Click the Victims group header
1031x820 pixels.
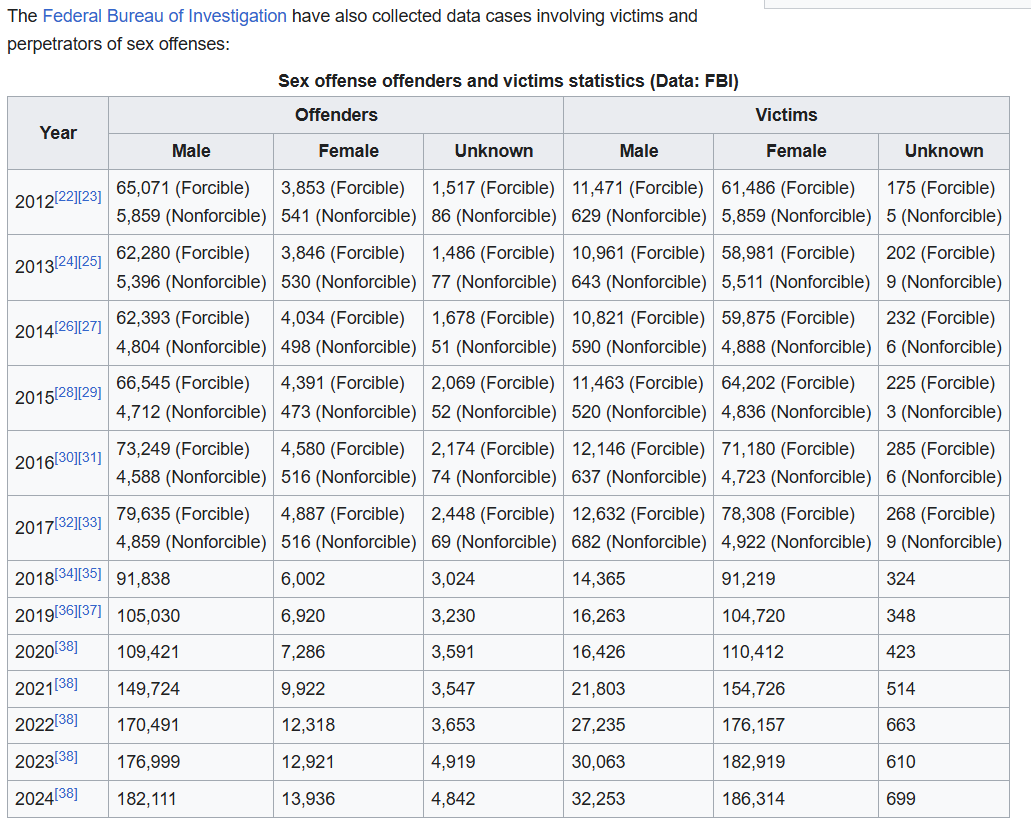tap(786, 115)
